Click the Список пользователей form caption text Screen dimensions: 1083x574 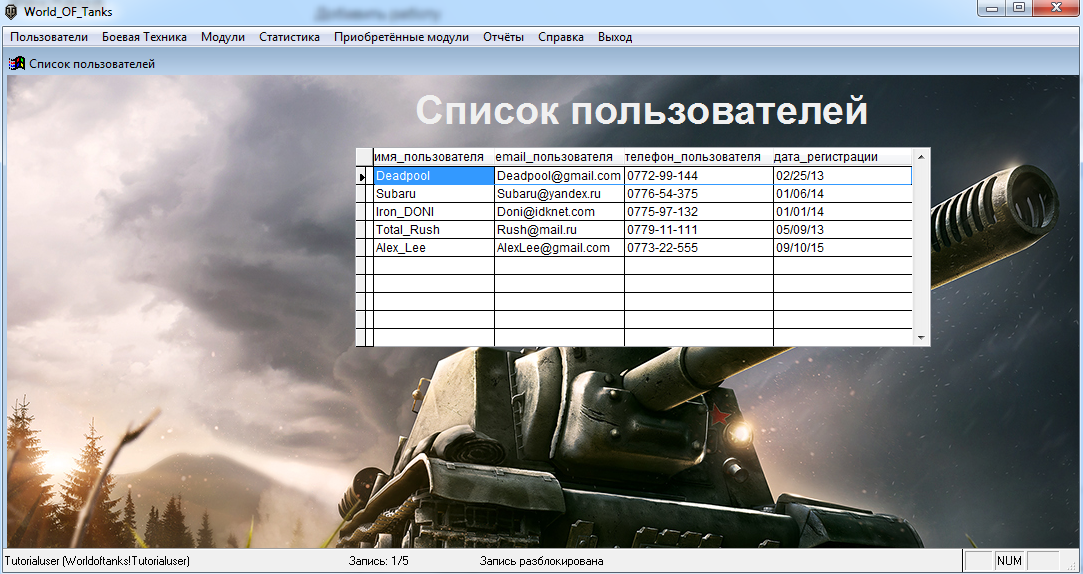92,64
